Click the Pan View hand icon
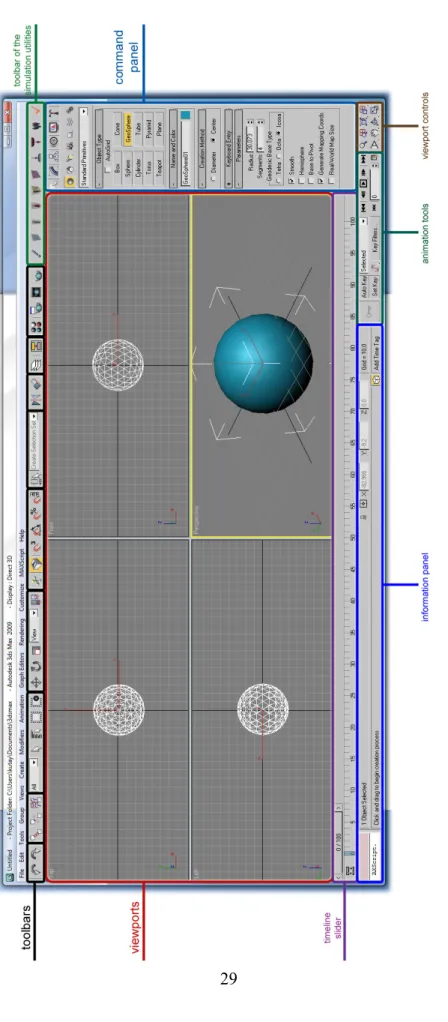This screenshot has width=448, height=1022. pos(374,133)
